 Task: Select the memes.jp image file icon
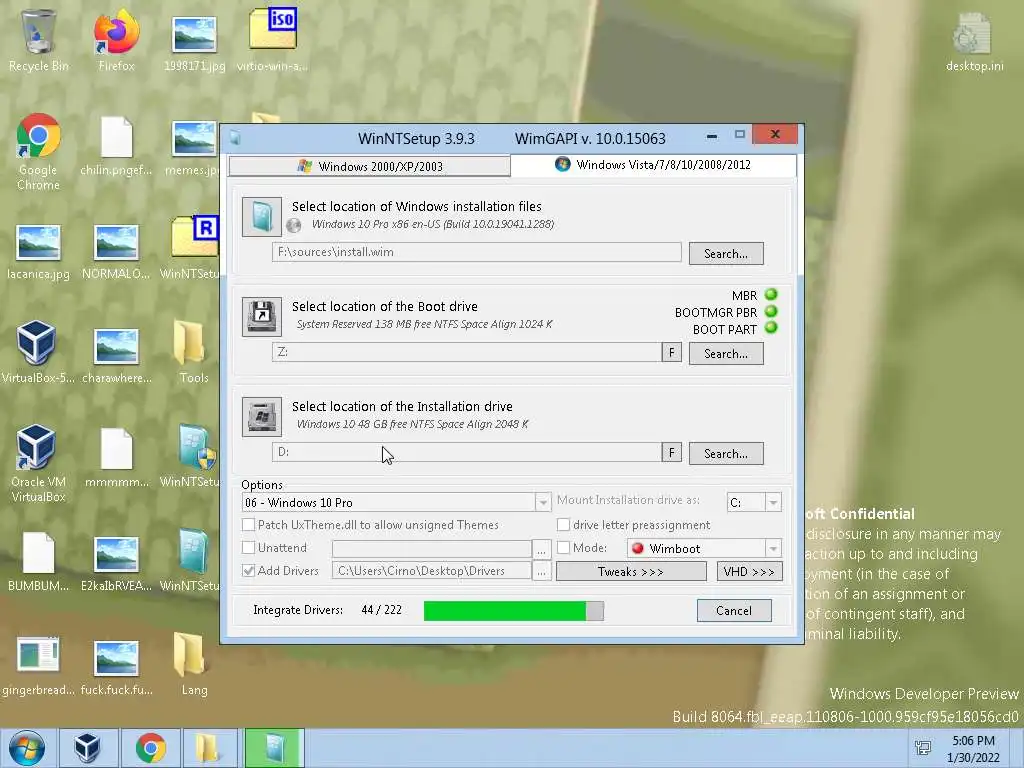pyautogui.click(x=193, y=147)
